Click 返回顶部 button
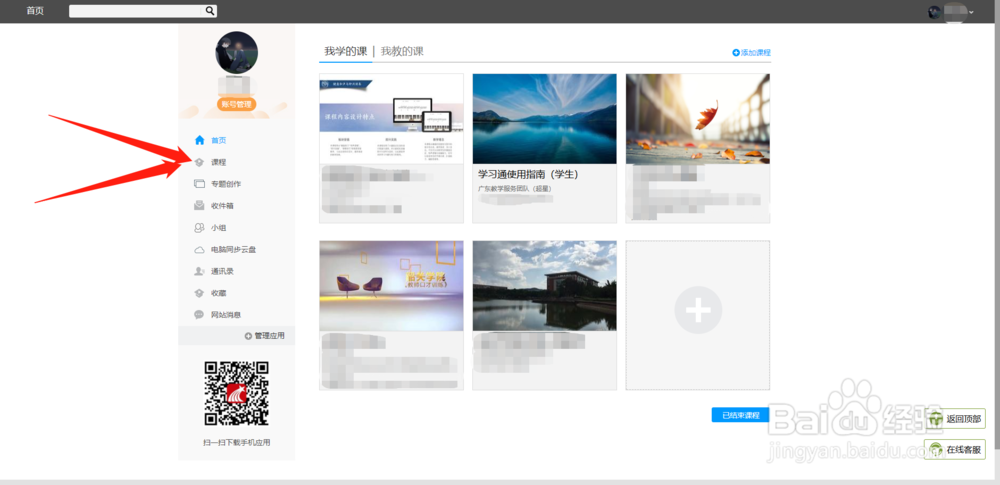The image size is (1000, 485). (955, 419)
